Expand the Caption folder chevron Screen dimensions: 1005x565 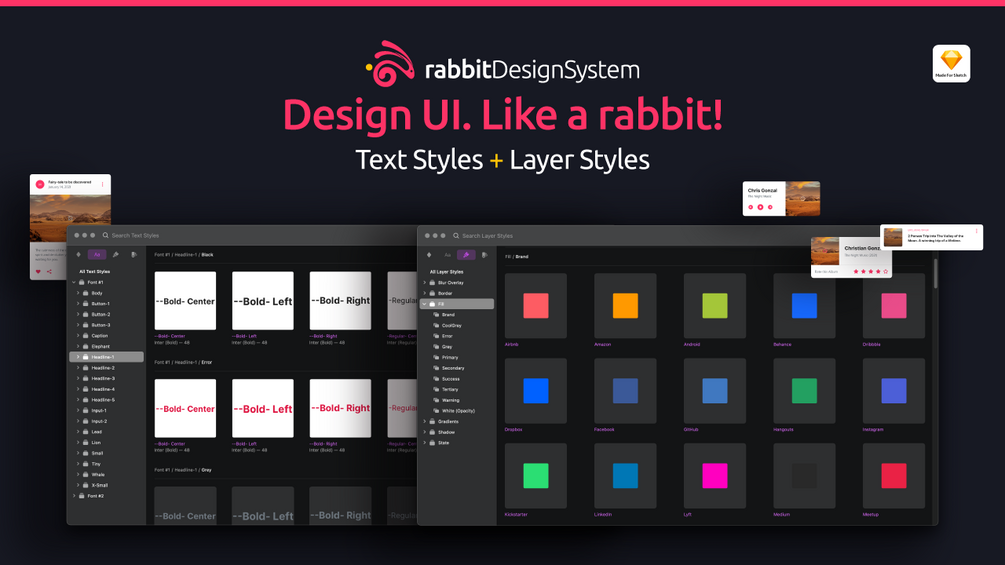[x=78, y=336]
